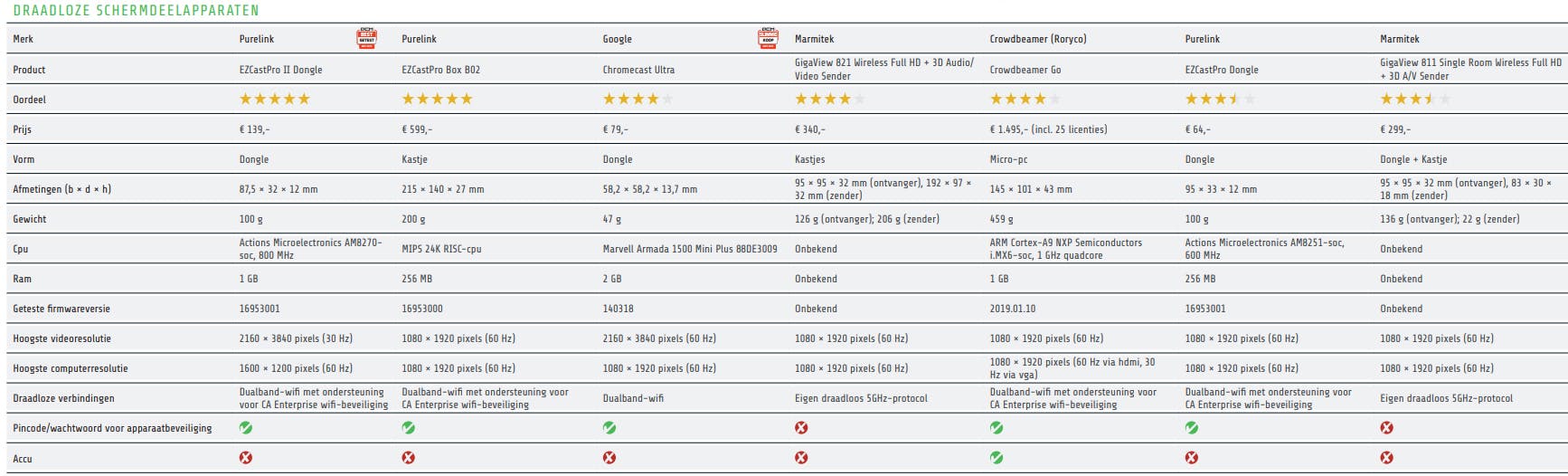
Task: Click the red Pincode cross for GigaView 821
Action: (801, 428)
